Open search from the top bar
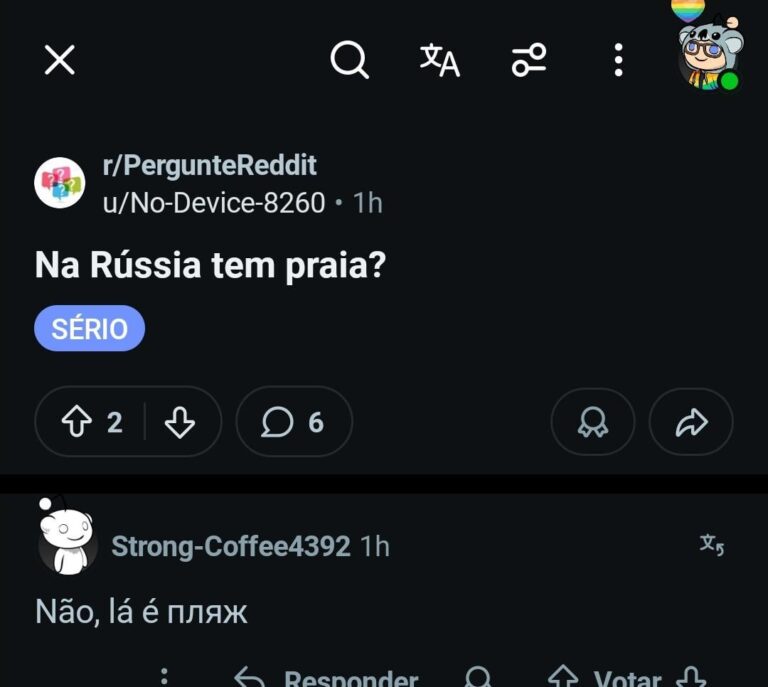The image size is (768, 687). tap(349, 61)
